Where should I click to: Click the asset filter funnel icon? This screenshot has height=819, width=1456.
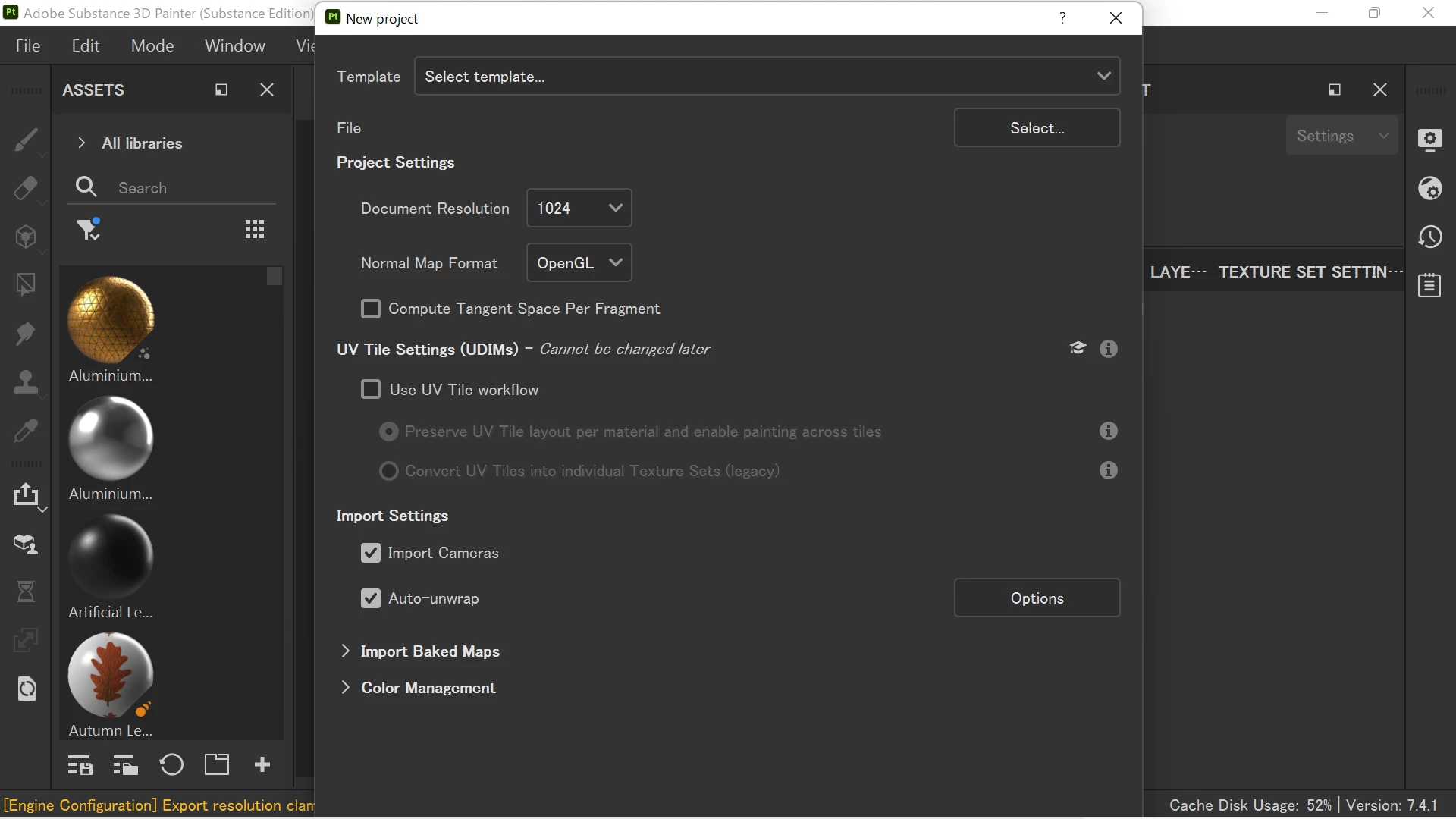click(x=88, y=229)
